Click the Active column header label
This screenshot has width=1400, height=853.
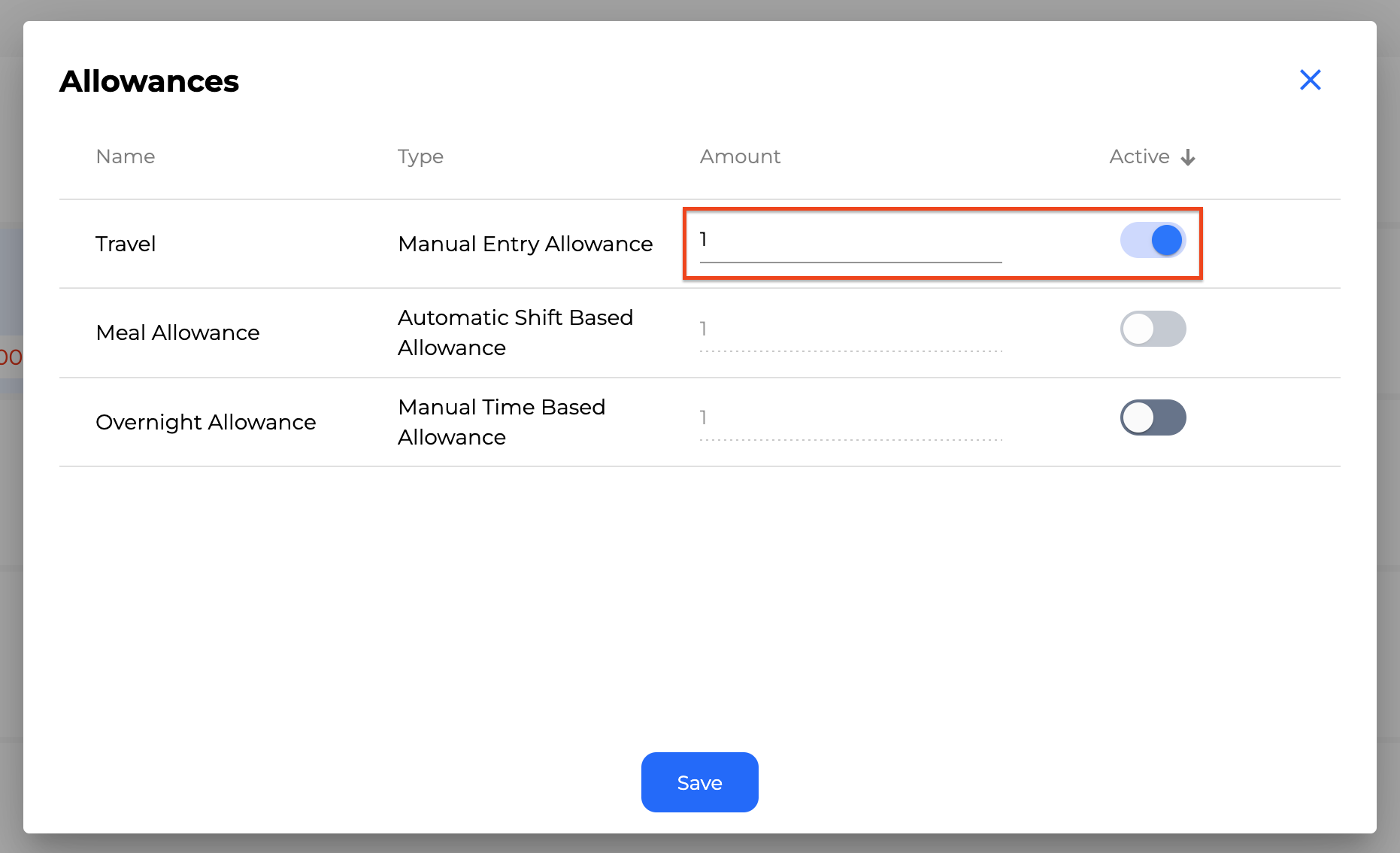[x=1139, y=156]
